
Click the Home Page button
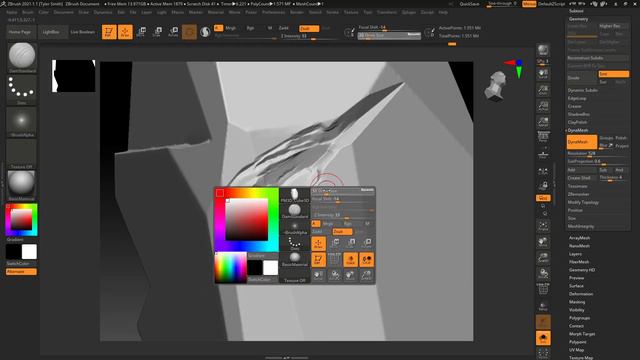point(20,32)
